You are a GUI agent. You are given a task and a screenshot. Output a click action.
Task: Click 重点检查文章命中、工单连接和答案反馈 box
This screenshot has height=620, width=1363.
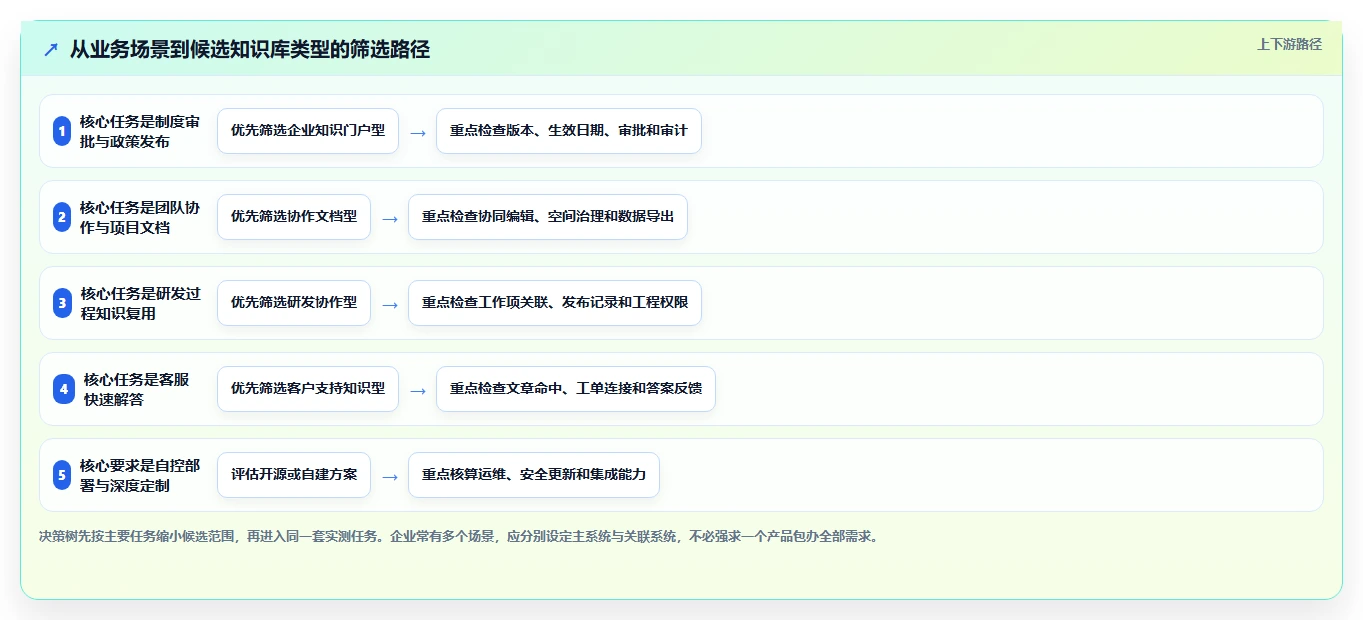[x=576, y=389]
